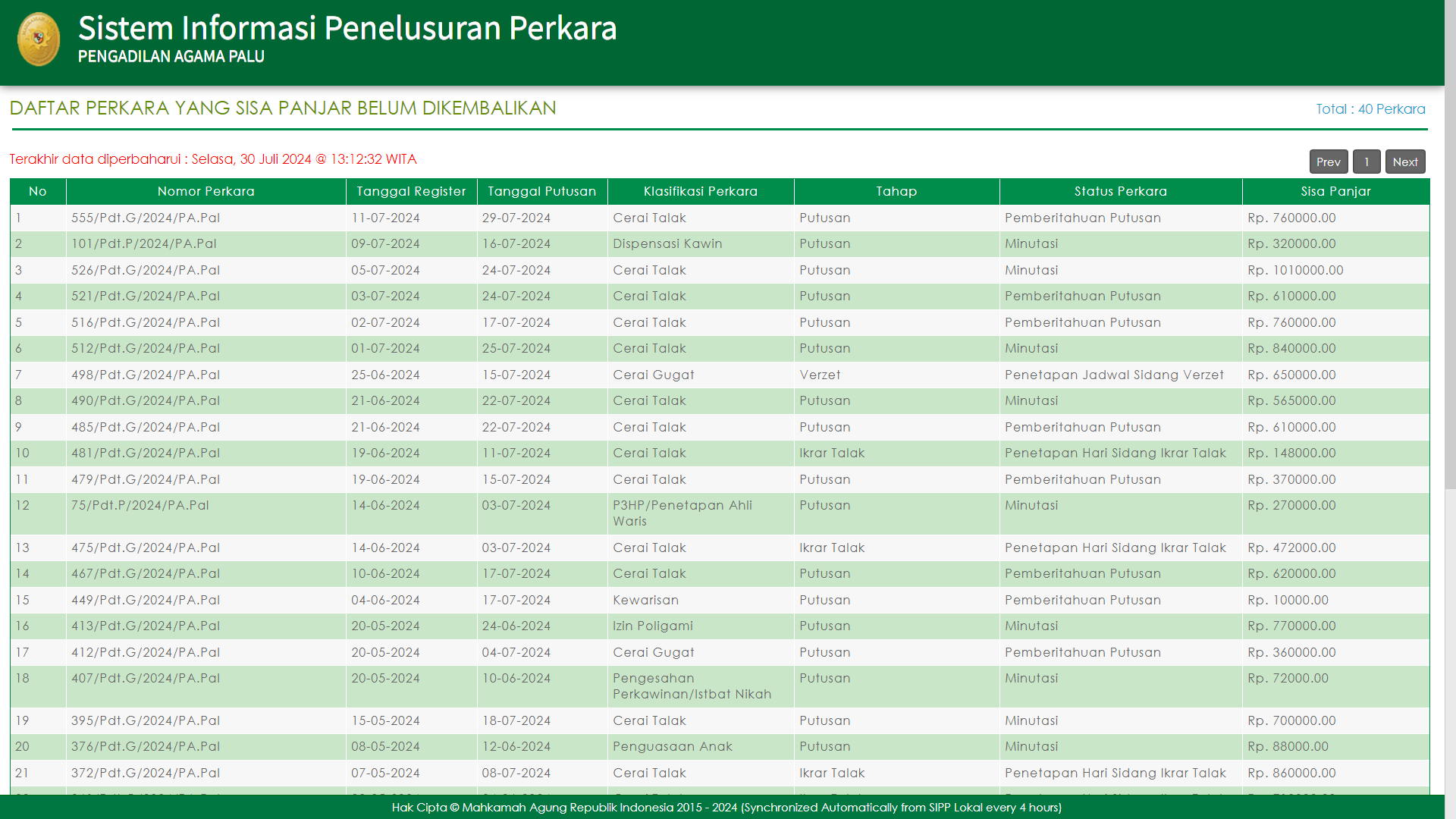Screen dimensions: 1456x819
Task: Click the Sisa Panjar column header
Action: coord(1335,192)
